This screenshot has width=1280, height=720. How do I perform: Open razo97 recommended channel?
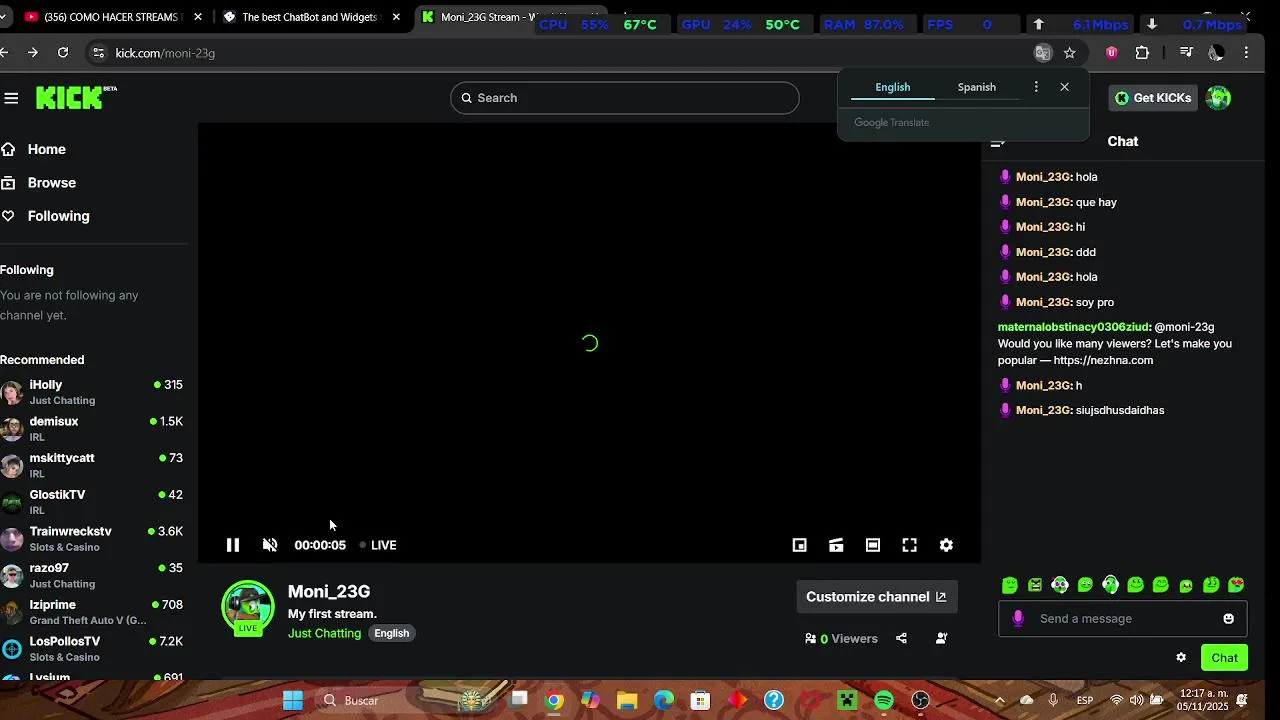92,575
